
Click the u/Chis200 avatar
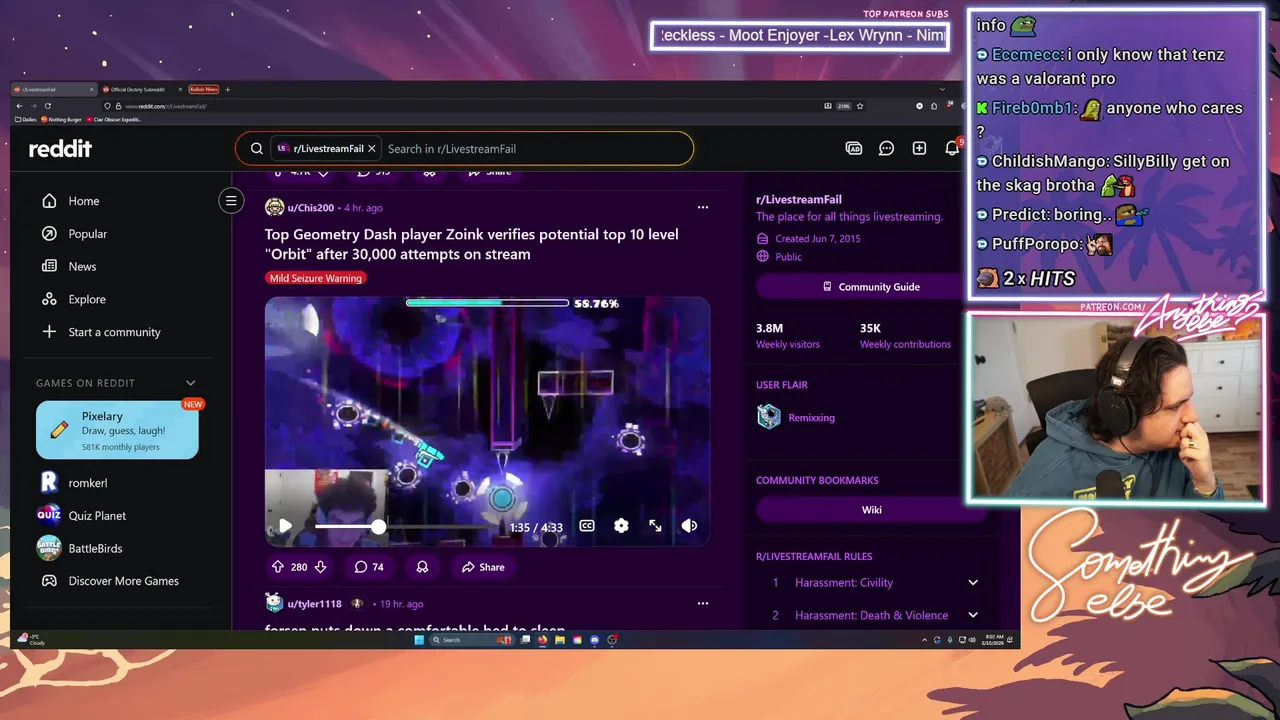274,207
